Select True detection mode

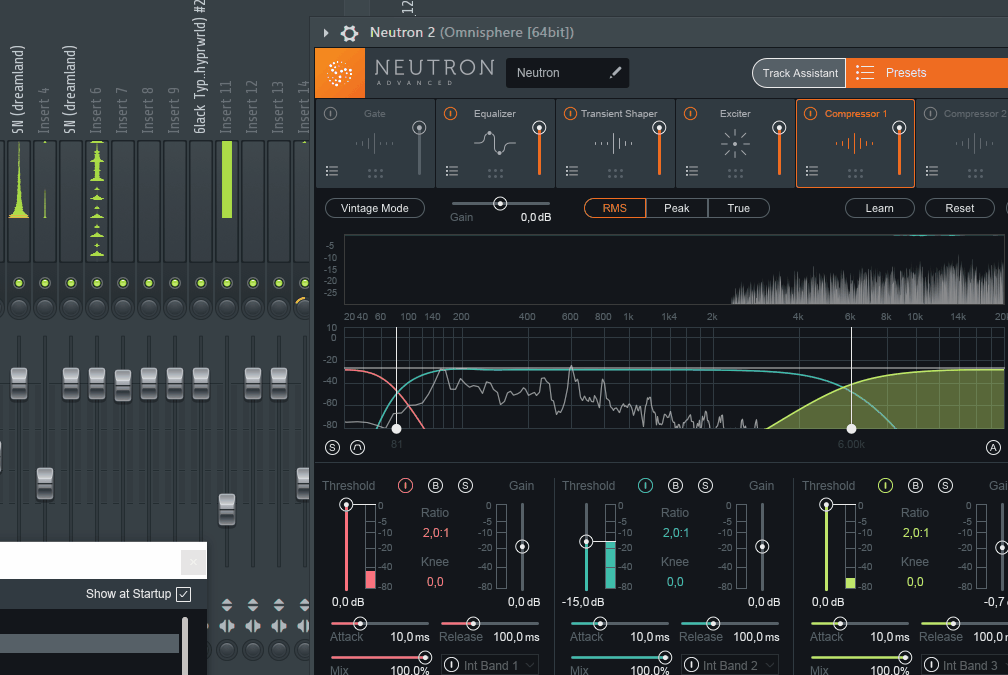pyautogui.click(x=739, y=208)
